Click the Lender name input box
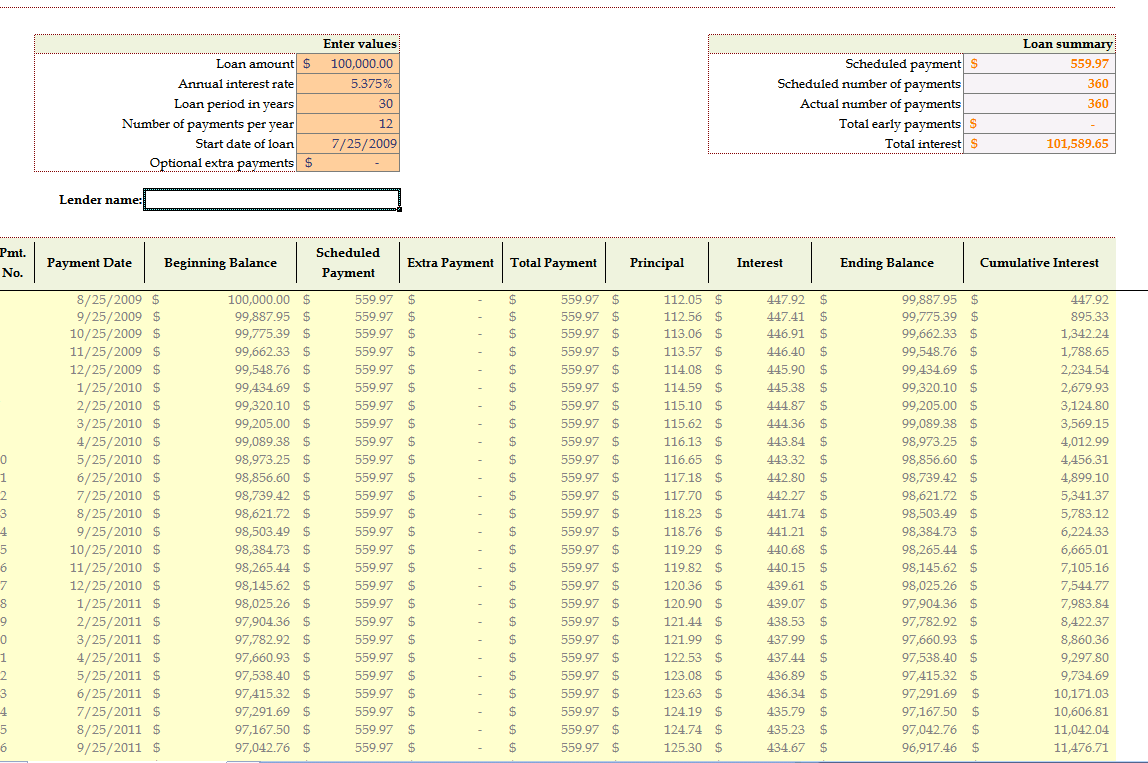This screenshot has height=763, width=1148. click(272, 199)
